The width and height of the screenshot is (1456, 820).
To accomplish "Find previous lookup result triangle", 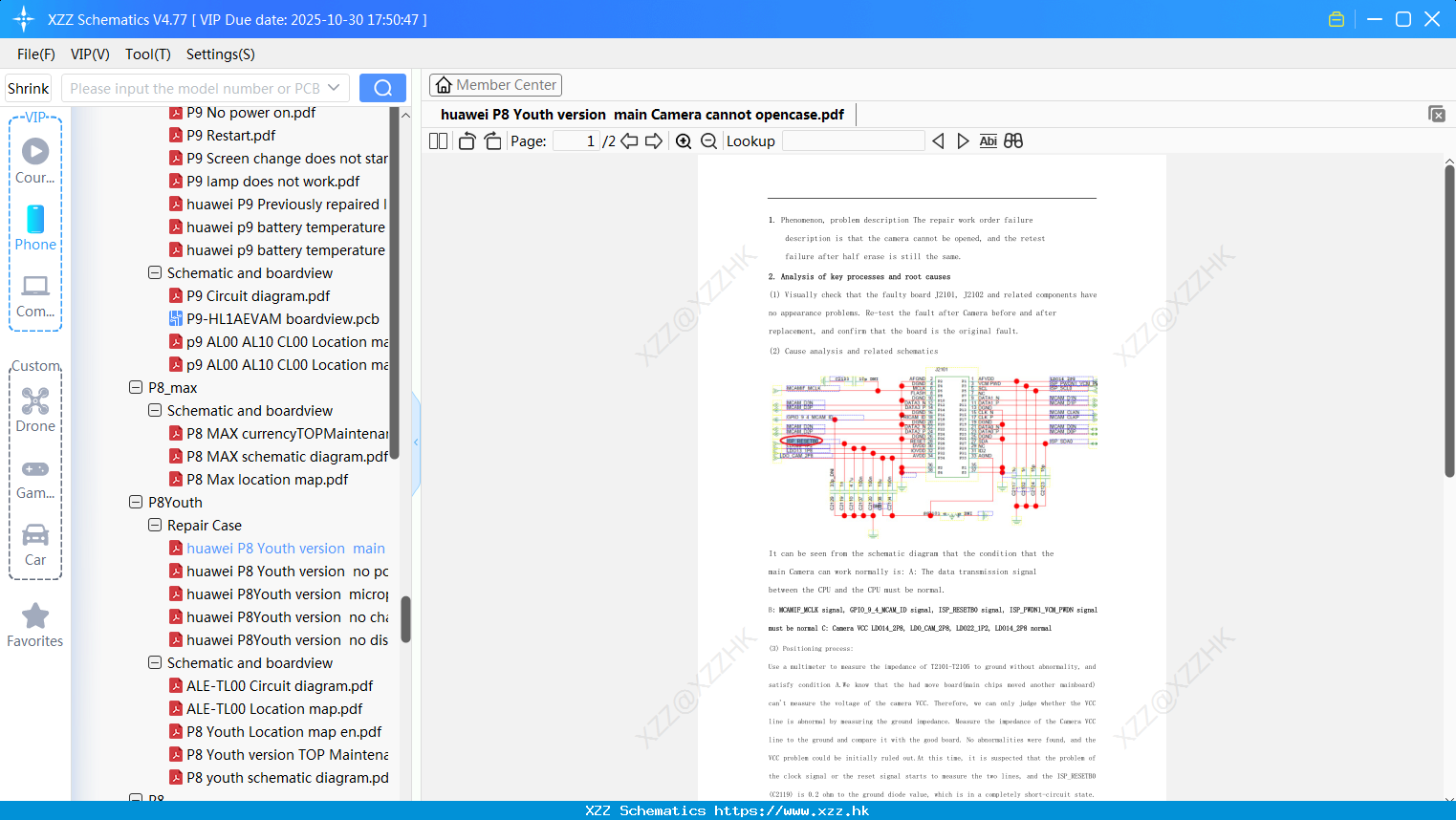I will 938,141.
